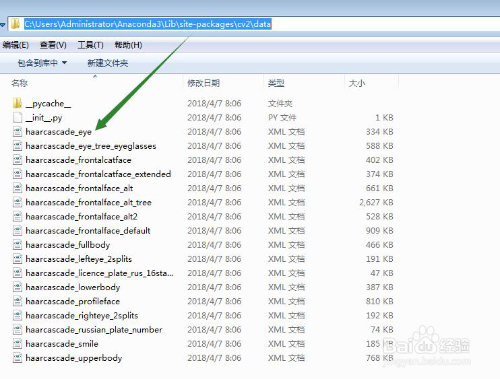Open the 编辑(E) menu
The width and height of the screenshot is (500, 379).
(x=16, y=45)
